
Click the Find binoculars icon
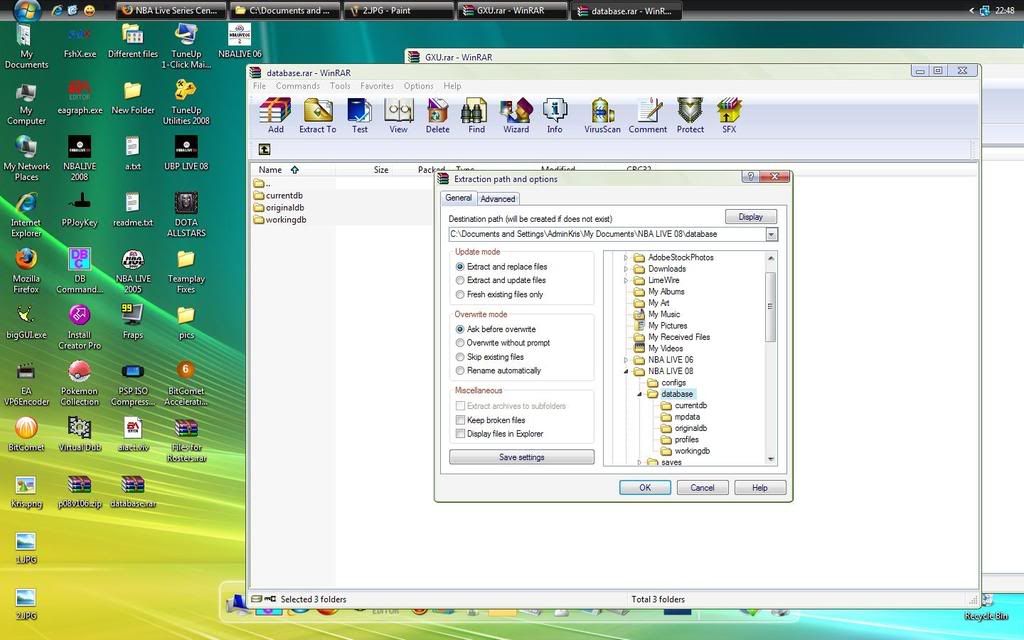476,116
